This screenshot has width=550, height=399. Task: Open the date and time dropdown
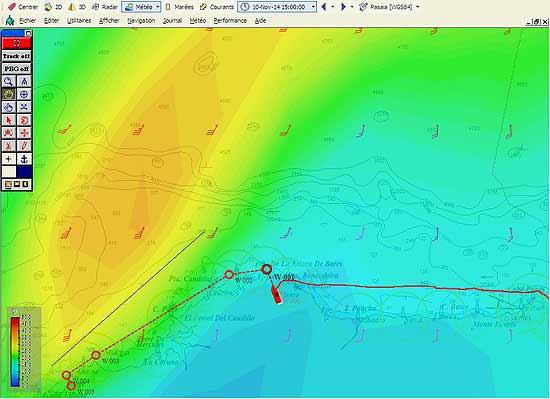(x=314, y=7)
